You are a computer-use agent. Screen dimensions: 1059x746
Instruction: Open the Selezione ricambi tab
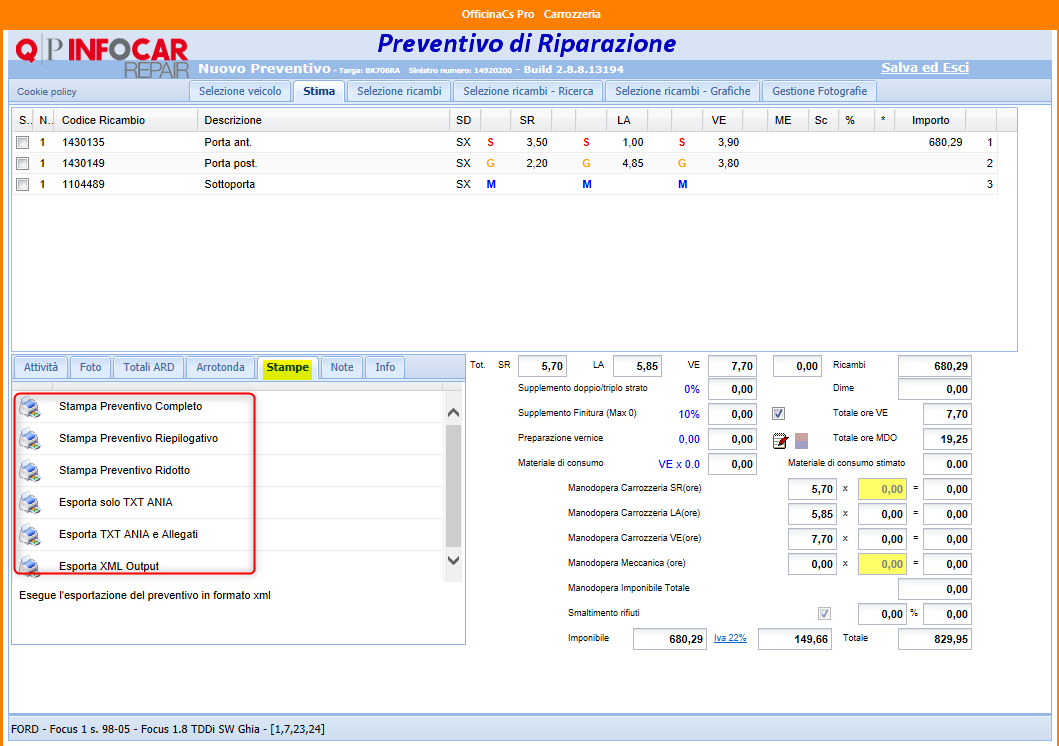[x=399, y=91]
